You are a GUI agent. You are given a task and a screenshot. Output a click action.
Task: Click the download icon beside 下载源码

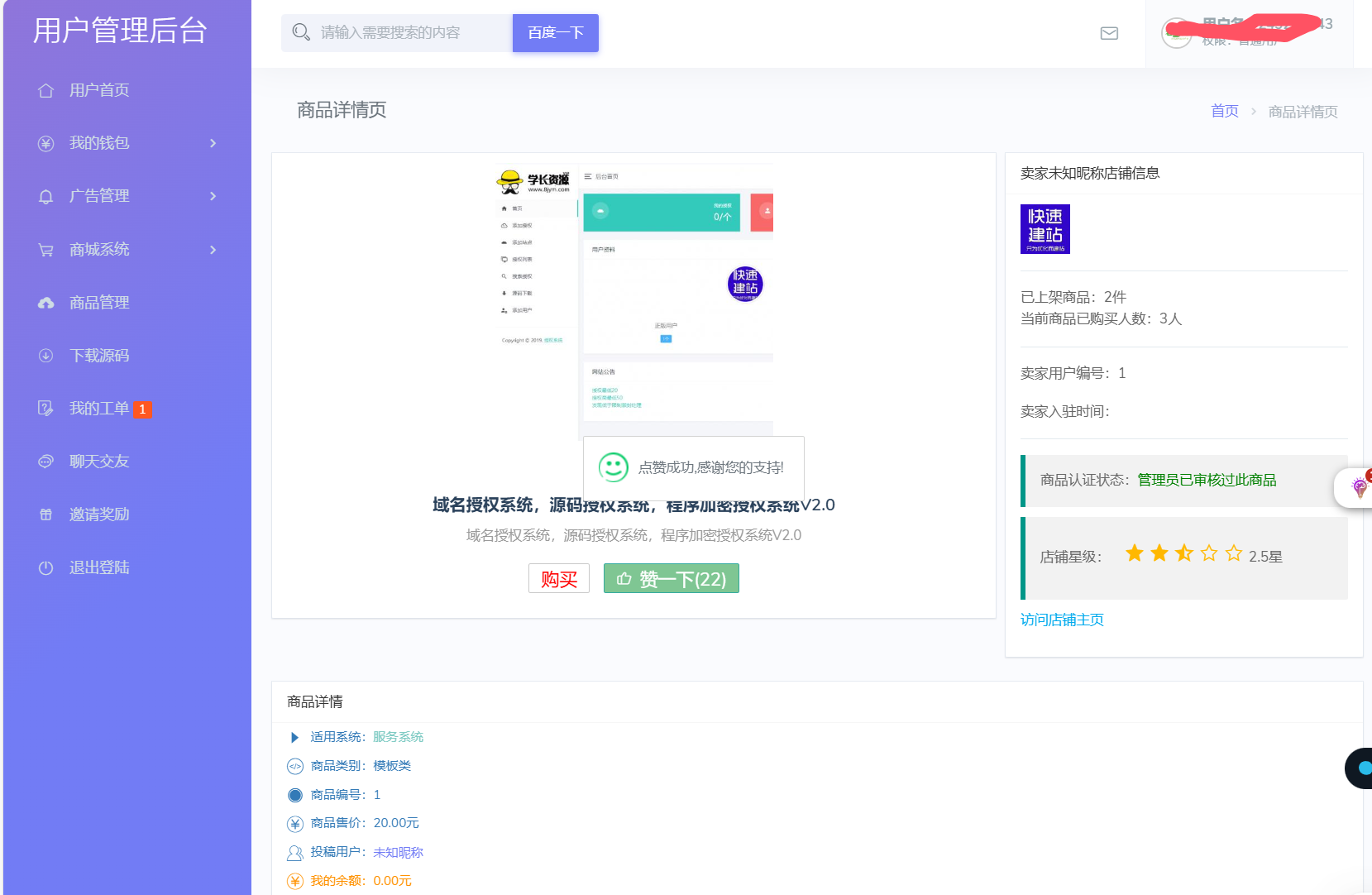pos(46,356)
